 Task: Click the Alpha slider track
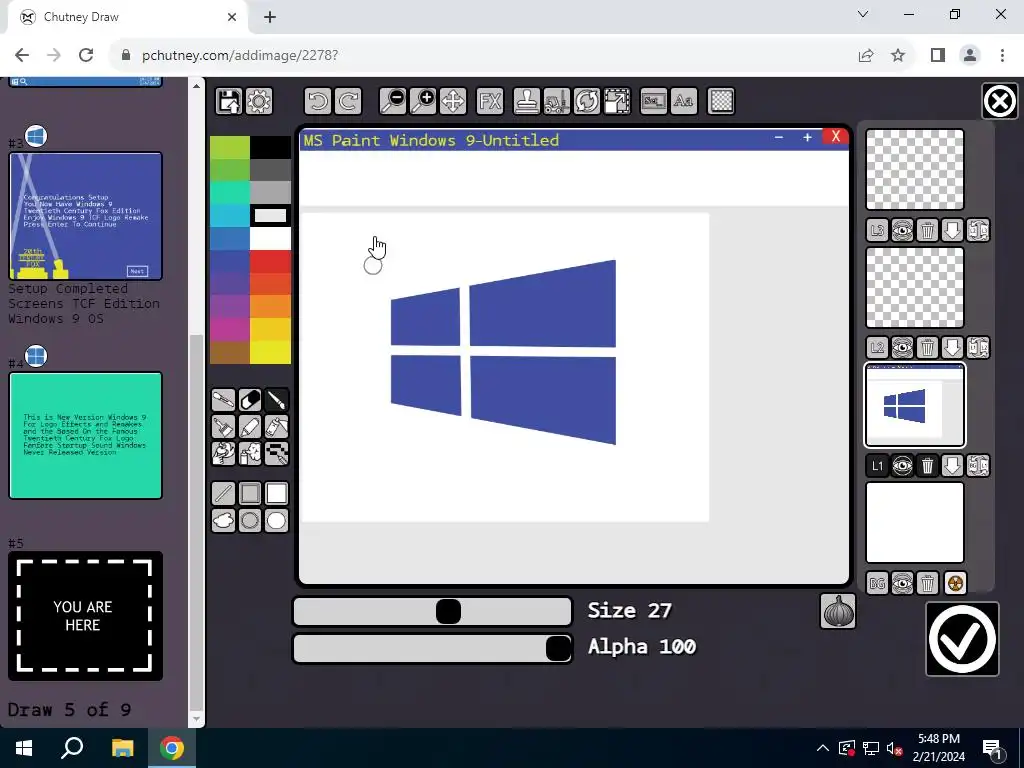tap(432, 648)
